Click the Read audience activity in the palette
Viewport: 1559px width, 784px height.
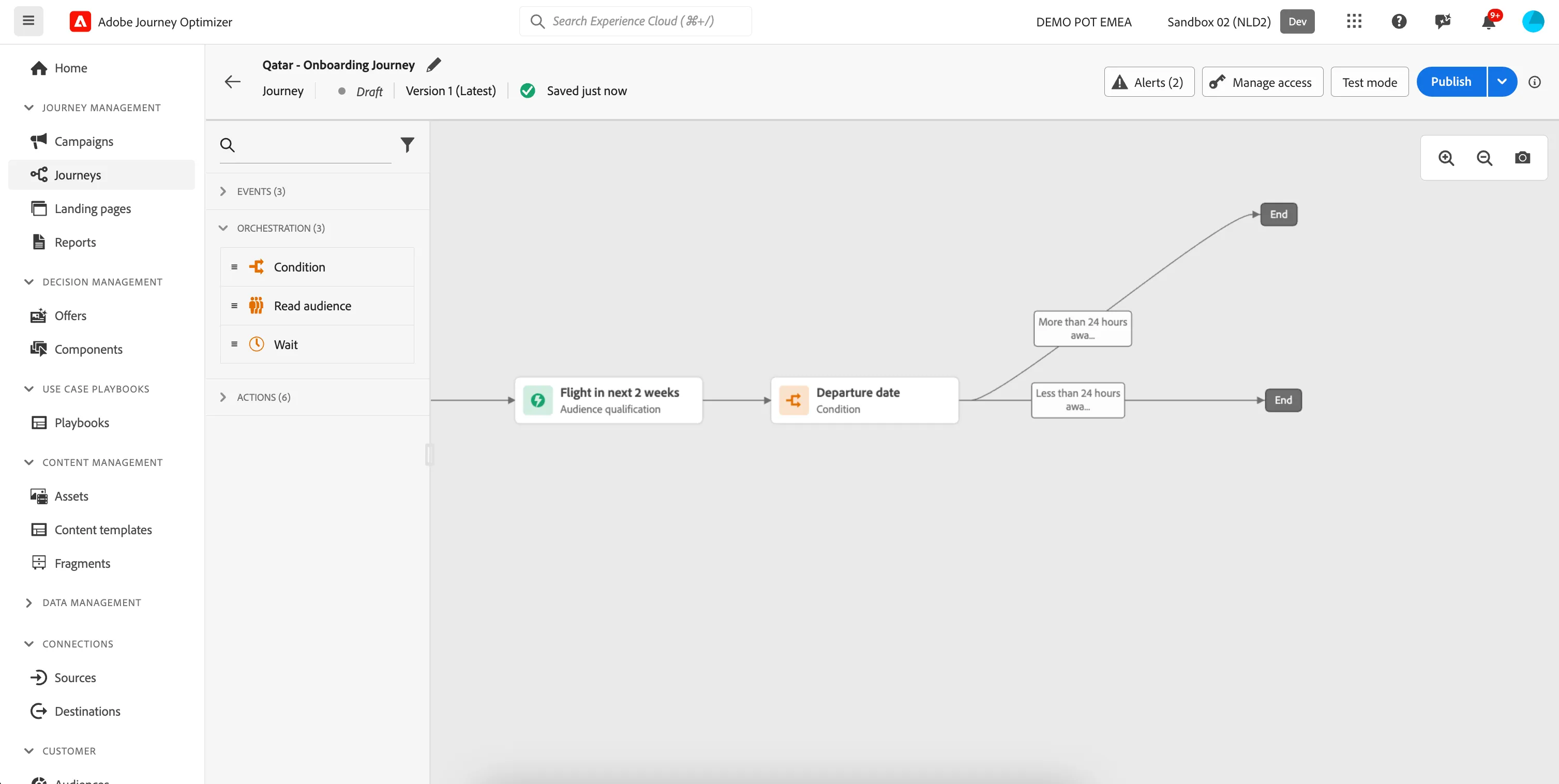click(317, 306)
